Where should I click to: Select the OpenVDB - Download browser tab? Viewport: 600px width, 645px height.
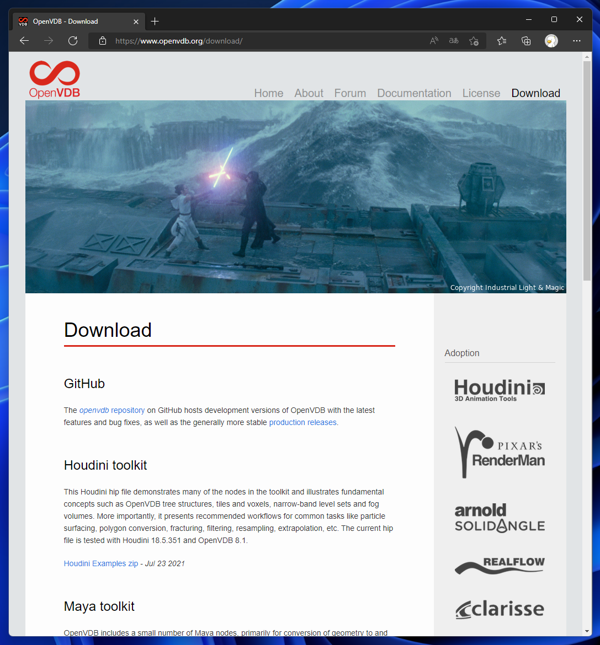click(x=79, y=21)
